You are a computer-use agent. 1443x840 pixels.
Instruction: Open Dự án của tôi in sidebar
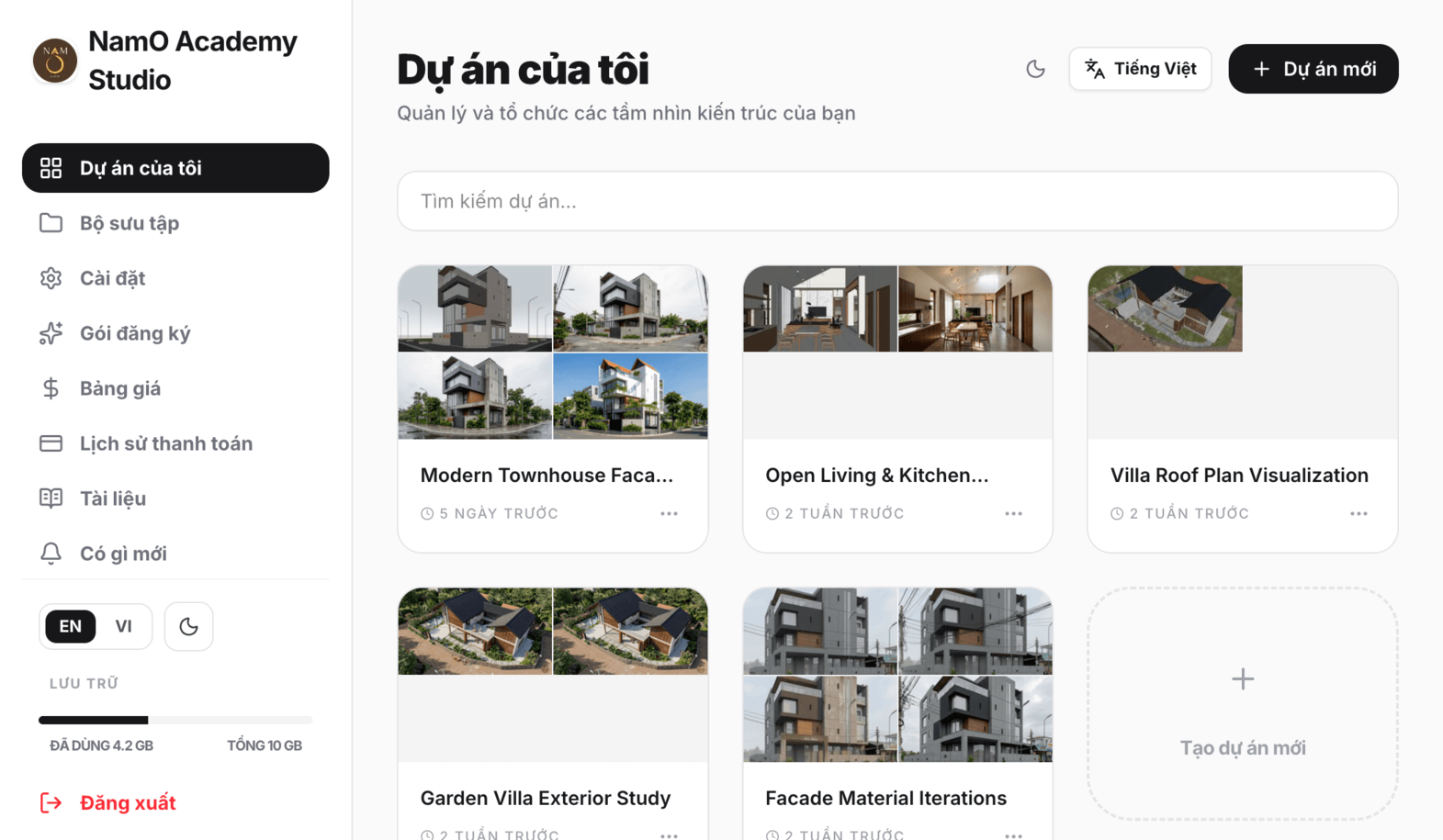coord(175,168)
